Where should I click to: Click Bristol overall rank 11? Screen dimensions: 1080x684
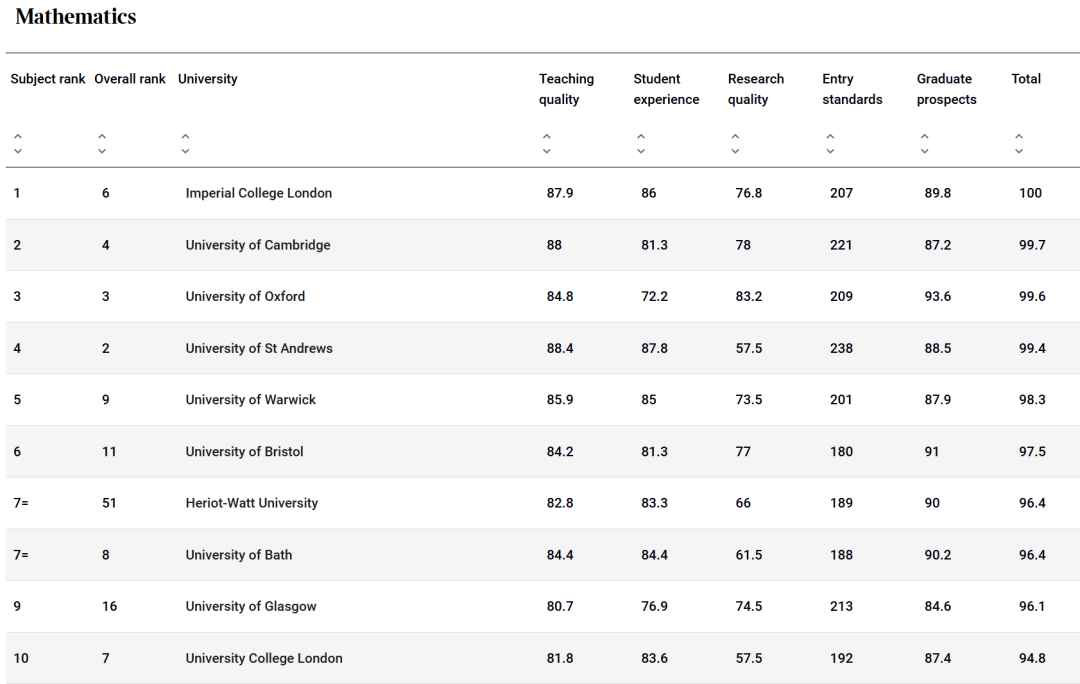pos(110,452)
